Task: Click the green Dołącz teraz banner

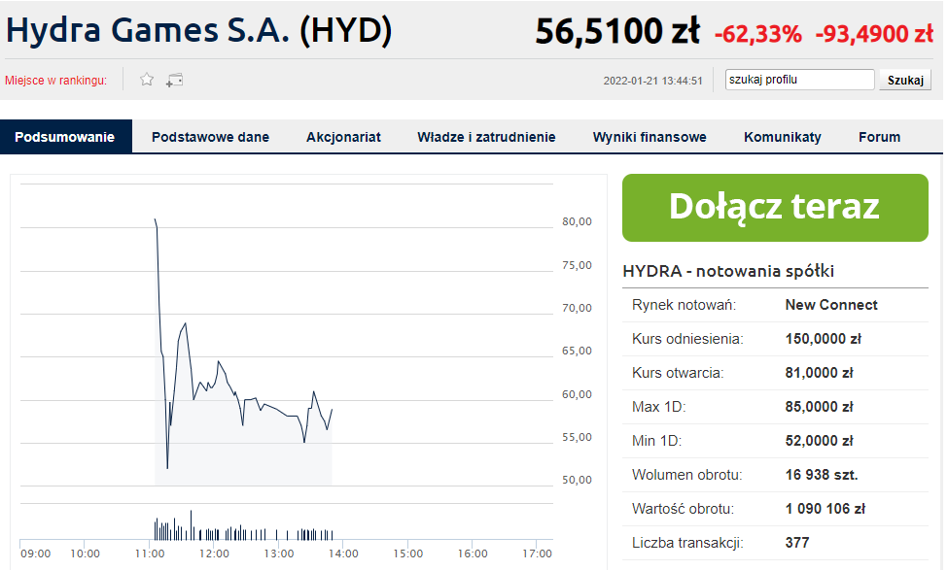Action: [775, 208]
